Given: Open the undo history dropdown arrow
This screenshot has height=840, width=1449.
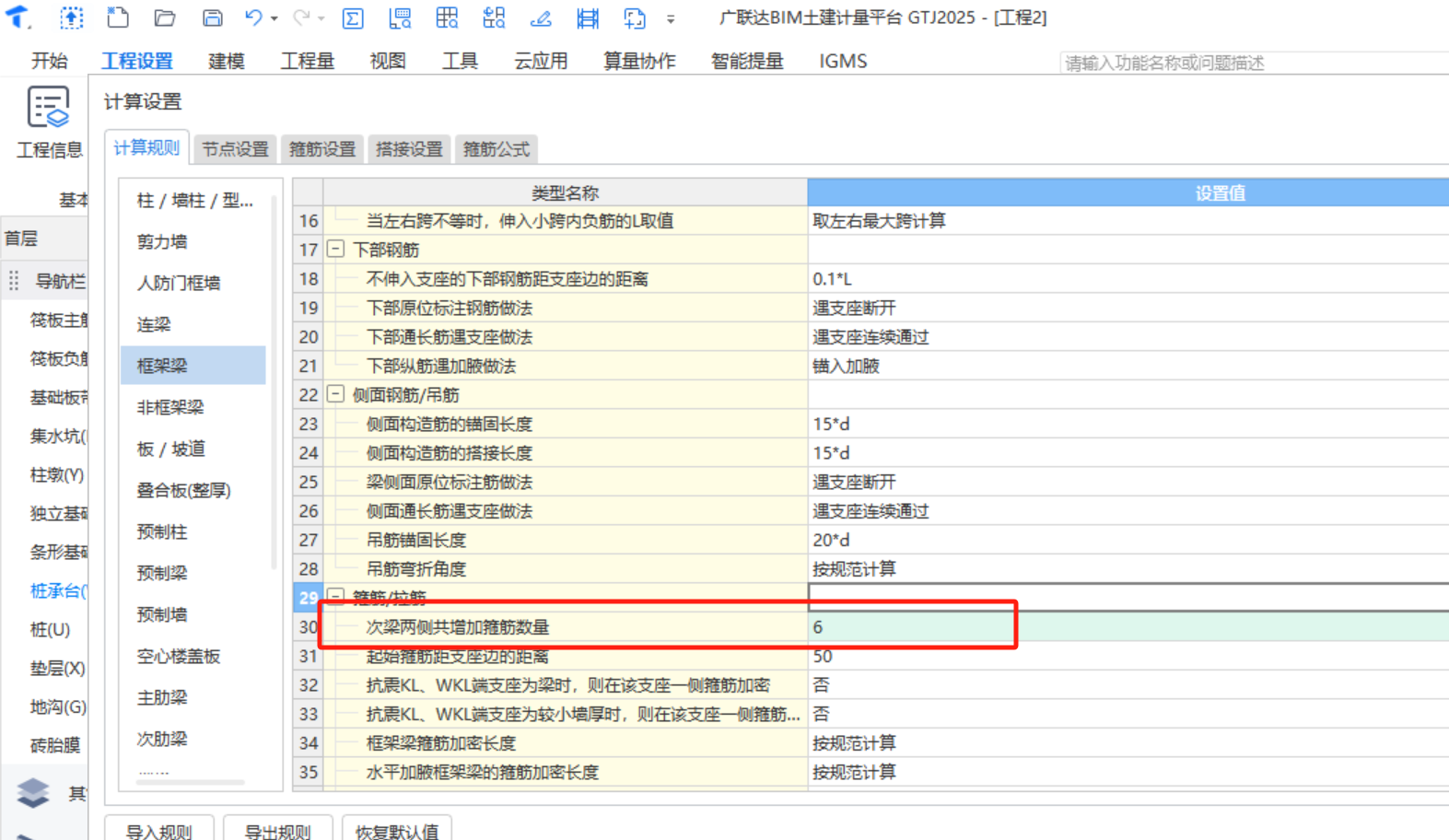Looking at the screenshot, I should [x=274, y=18].
